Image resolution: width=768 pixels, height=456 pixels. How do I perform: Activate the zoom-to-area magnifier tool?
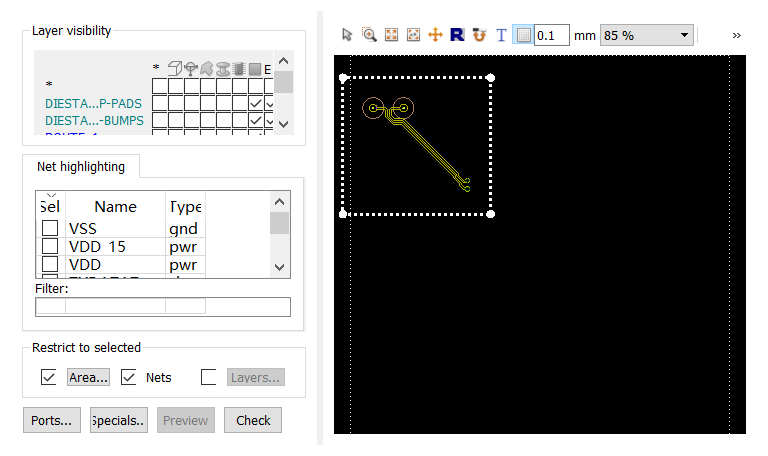(x=369, y=35)
